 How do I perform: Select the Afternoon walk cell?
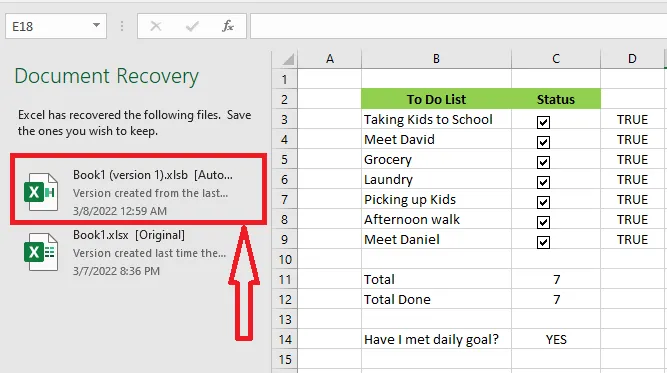[436, 219]
